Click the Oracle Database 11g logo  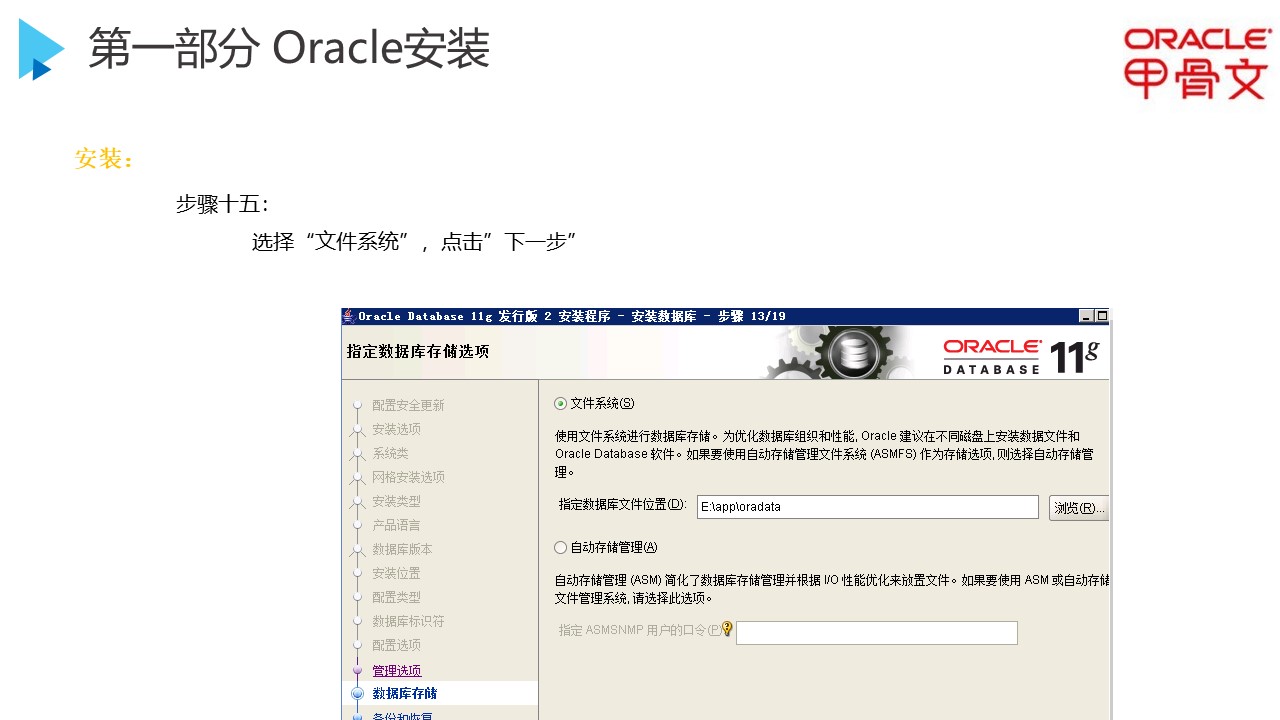[1021, 356]
